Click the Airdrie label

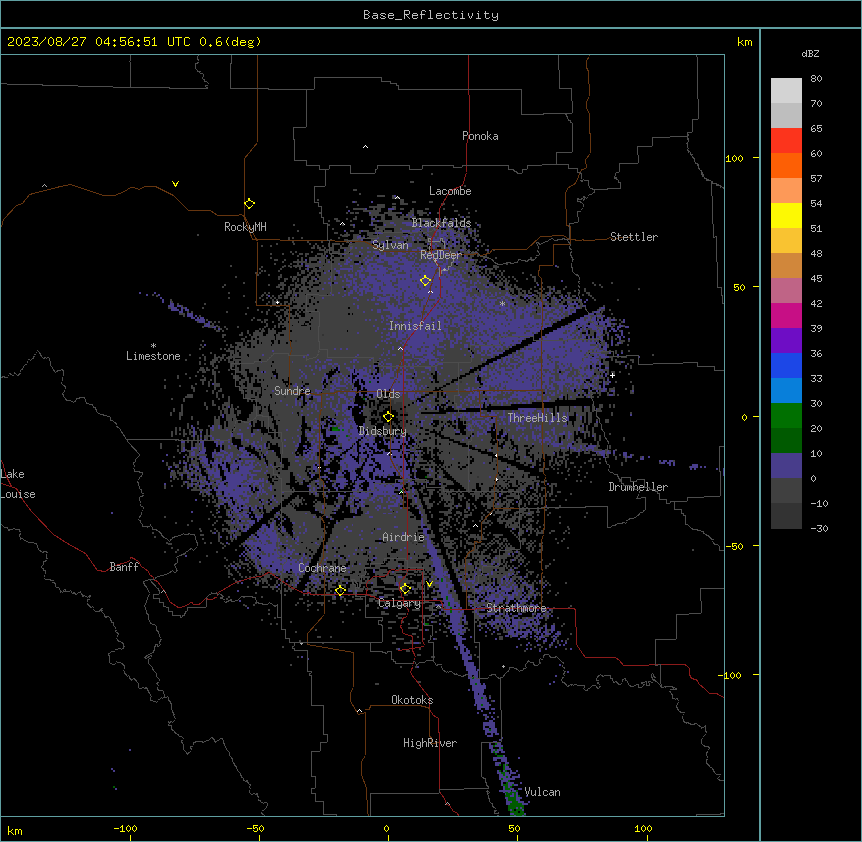[404, 537]
